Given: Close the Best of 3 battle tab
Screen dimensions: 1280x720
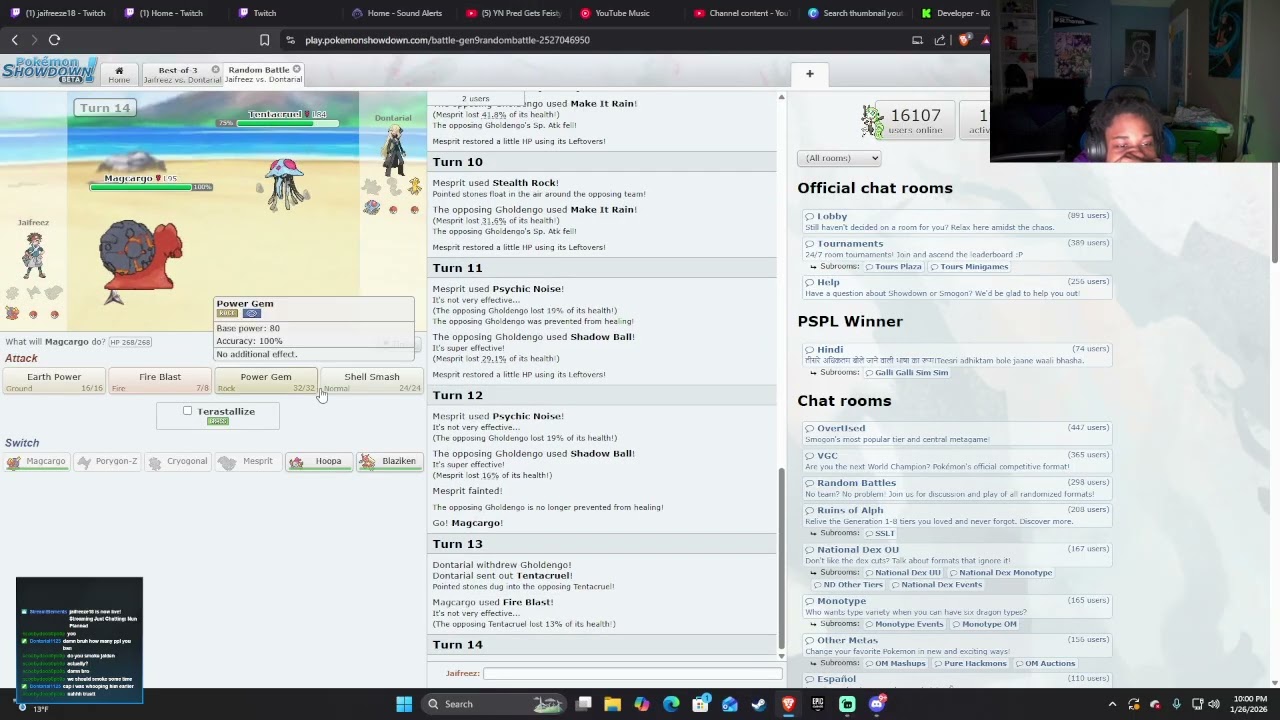Looking at the screenshot, I should point(215,70).
